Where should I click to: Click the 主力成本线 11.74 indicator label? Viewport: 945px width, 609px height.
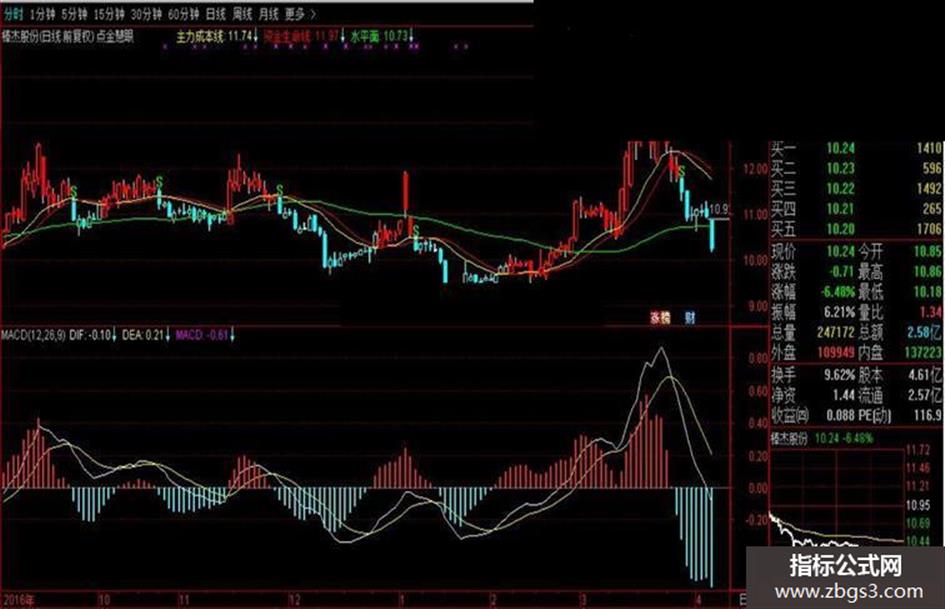click(217, 36)
